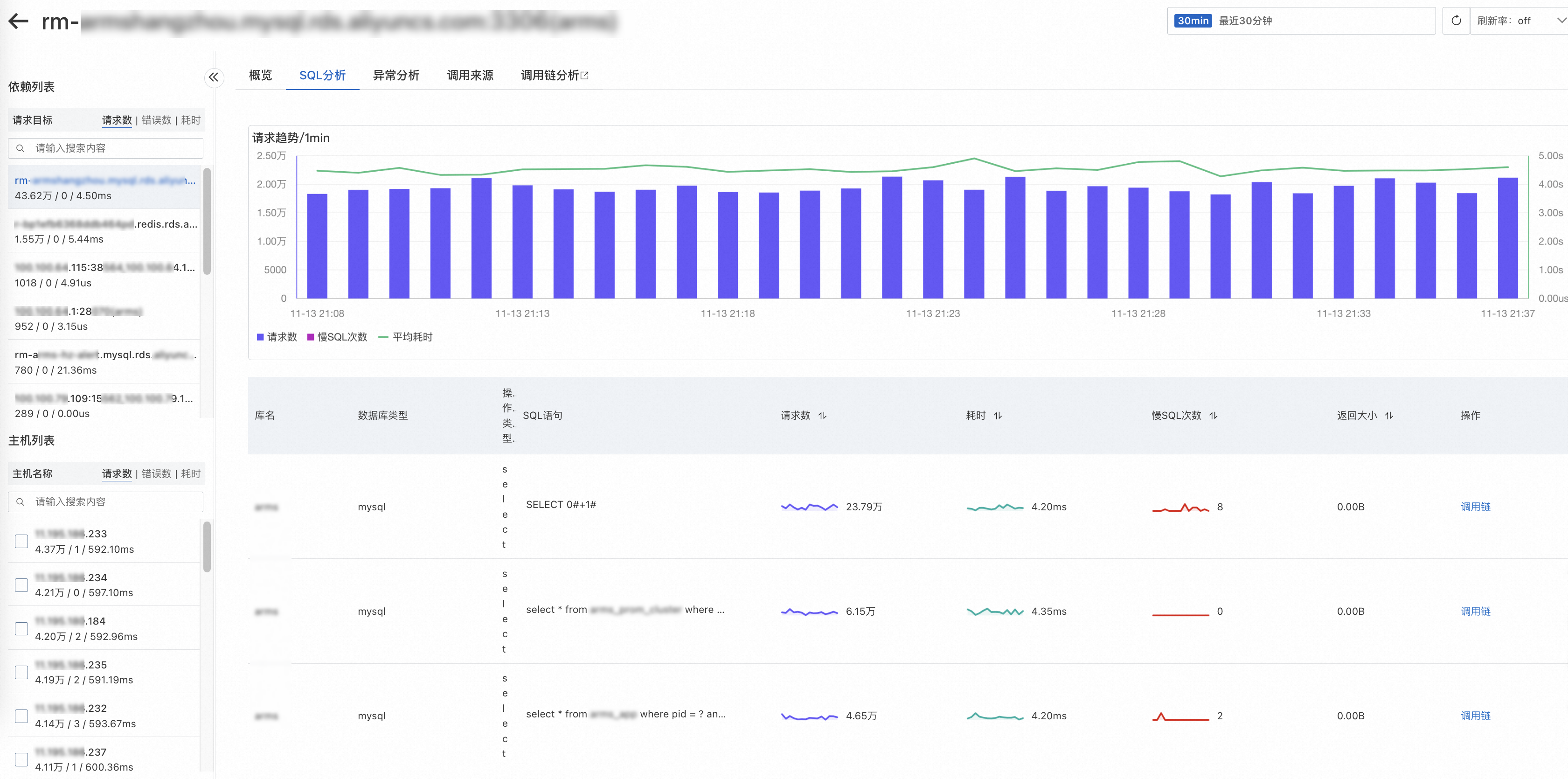Screen dimensions: 1568x779
Task: Click the back arrow icon
Action: coord(18,21)
